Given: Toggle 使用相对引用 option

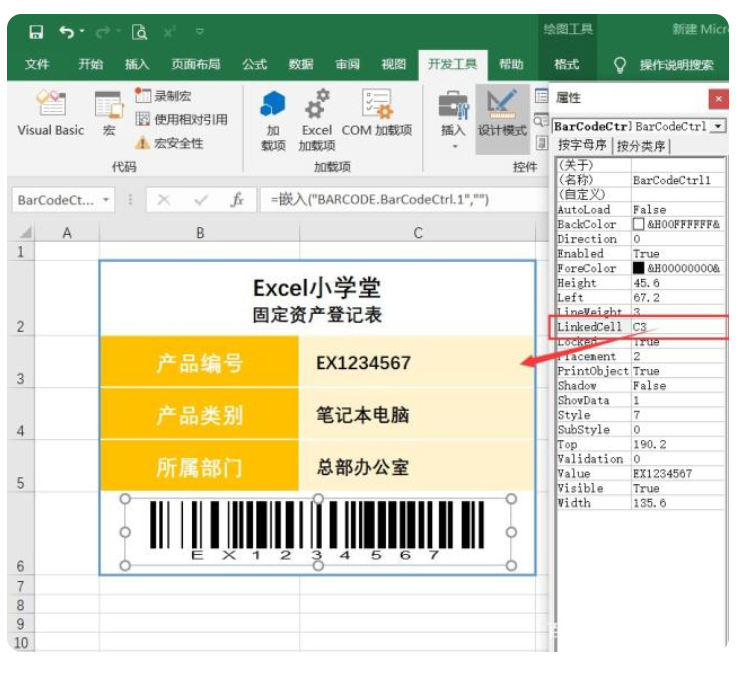Looking at the screenshot, I should [x=181, y=119].
